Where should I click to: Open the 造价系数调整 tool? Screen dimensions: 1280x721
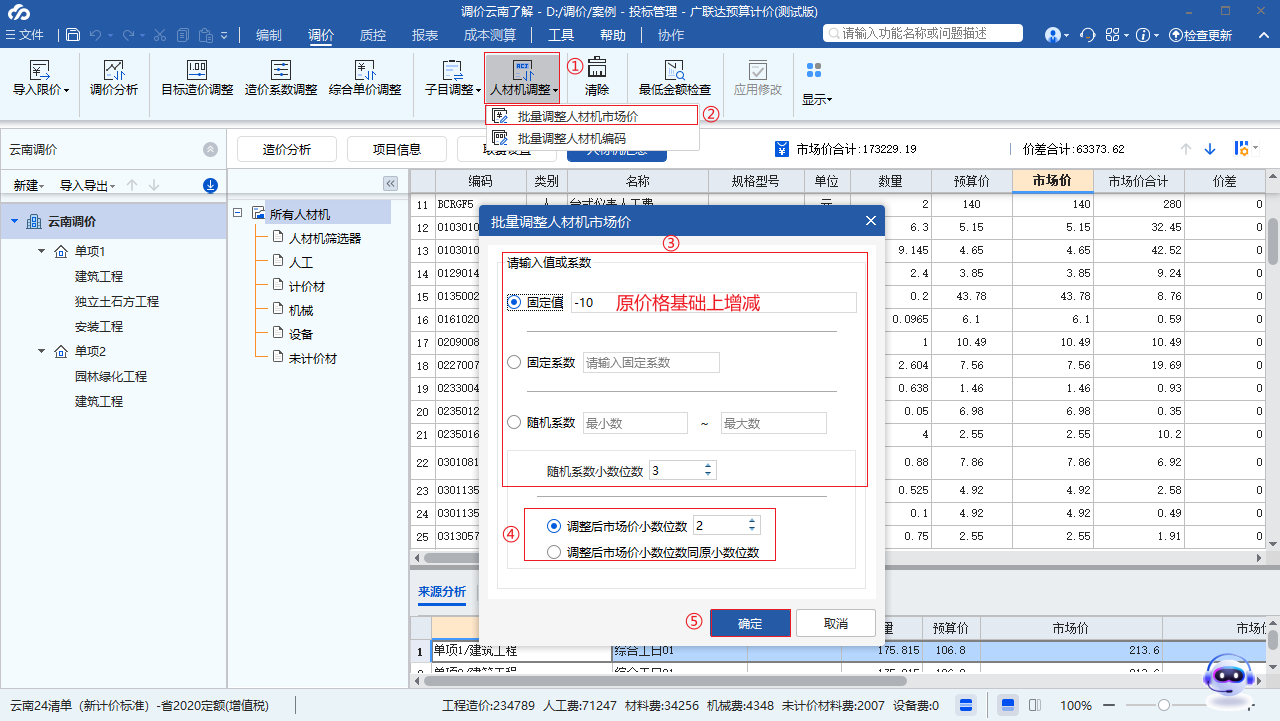[x=280, y=80]
